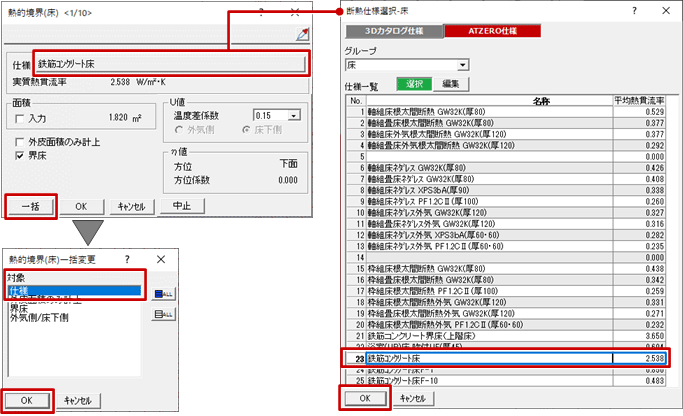Close the 熱的境界(床)一括変更 dialog
The height and width of the screenshot is (416, 683).
(x=160, y=259)
